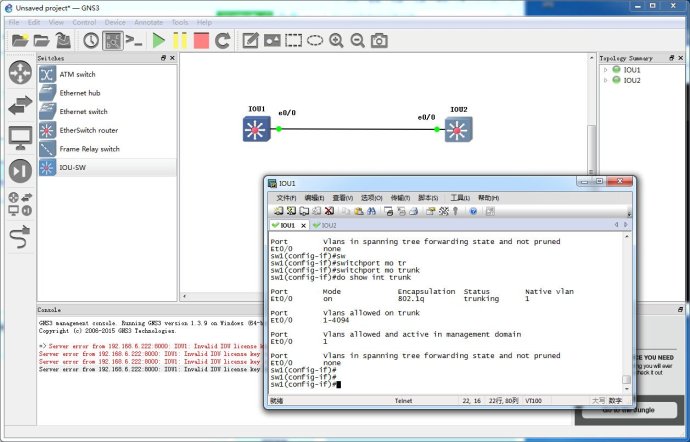Close the Topology Summary panel
The image size is (690, 442).
tap(681, 58)
